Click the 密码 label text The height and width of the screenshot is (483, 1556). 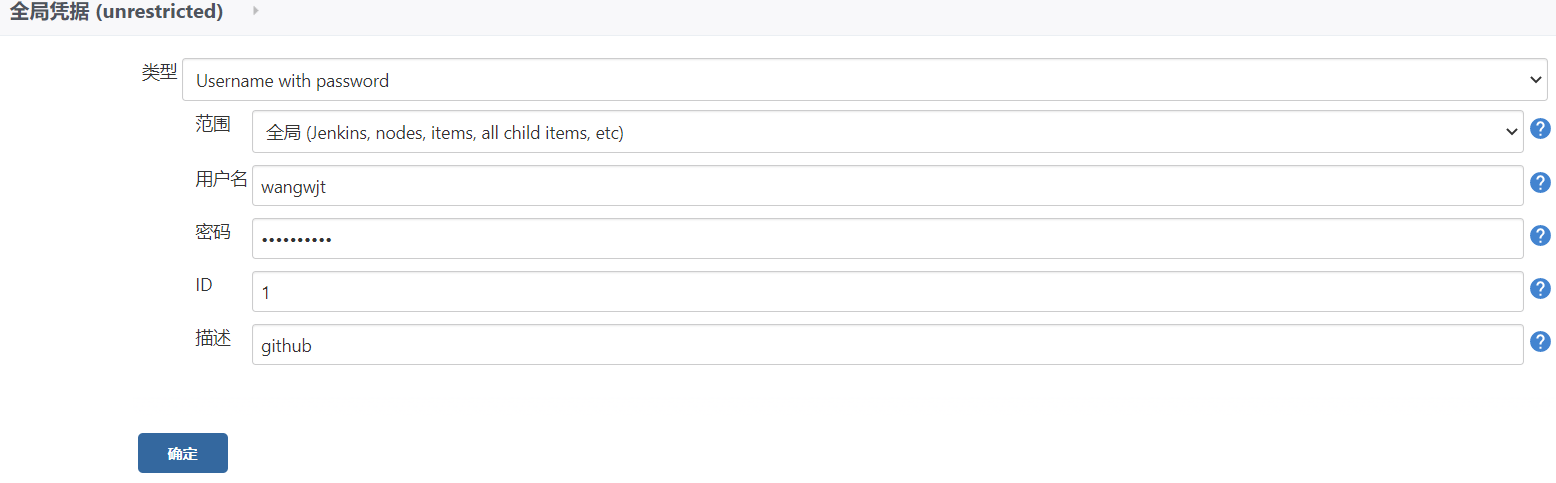[213, 232]
